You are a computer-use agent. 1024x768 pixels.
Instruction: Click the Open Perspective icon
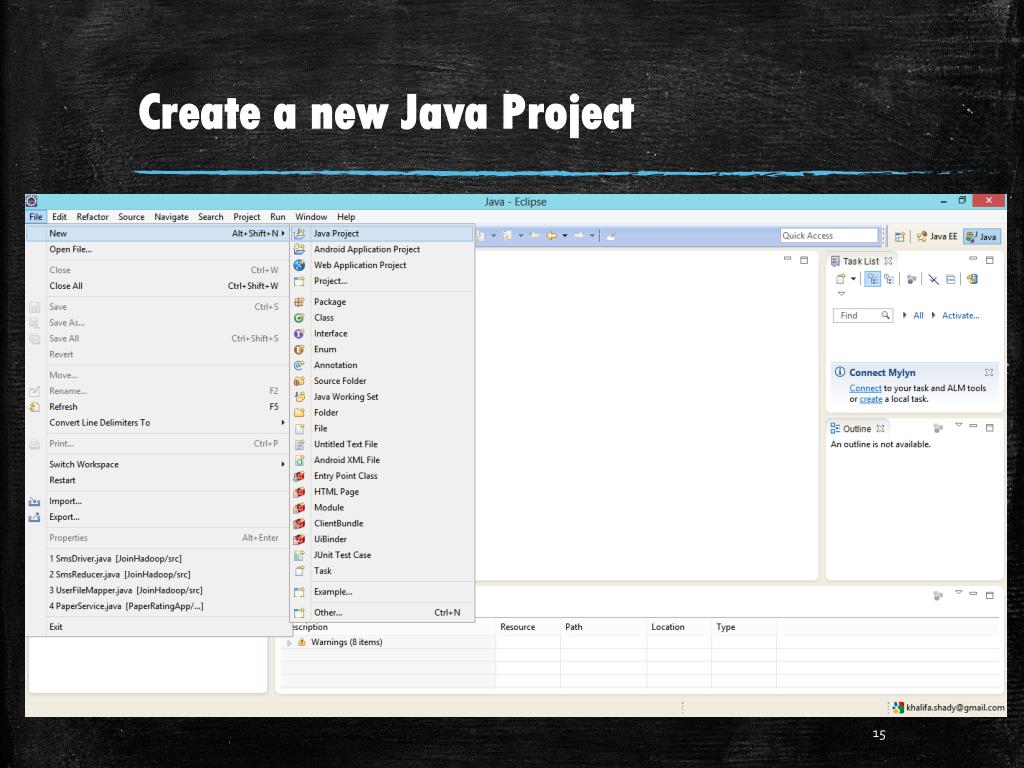point(900,237)
